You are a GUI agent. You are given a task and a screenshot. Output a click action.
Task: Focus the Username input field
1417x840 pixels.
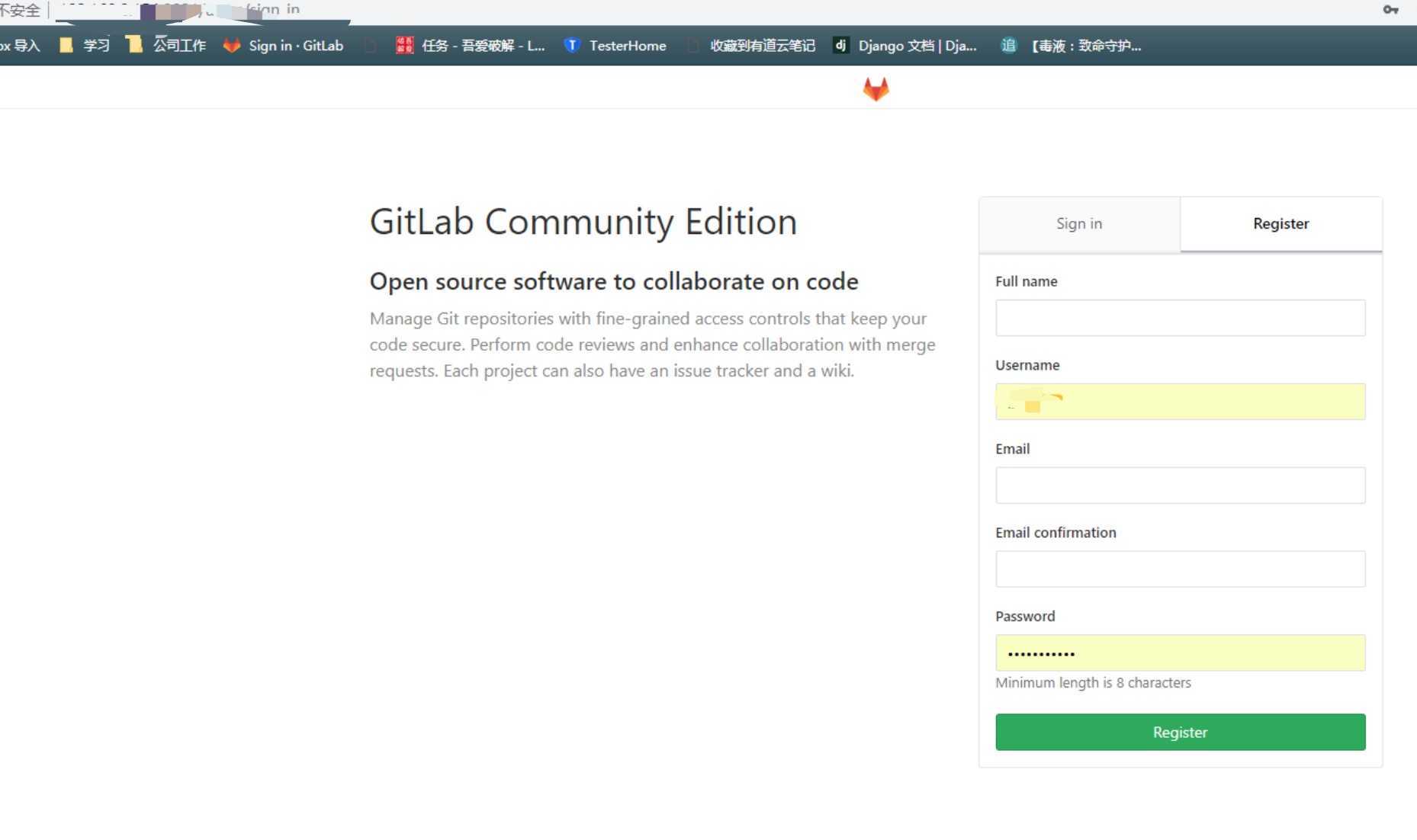tap(1180, 402)
